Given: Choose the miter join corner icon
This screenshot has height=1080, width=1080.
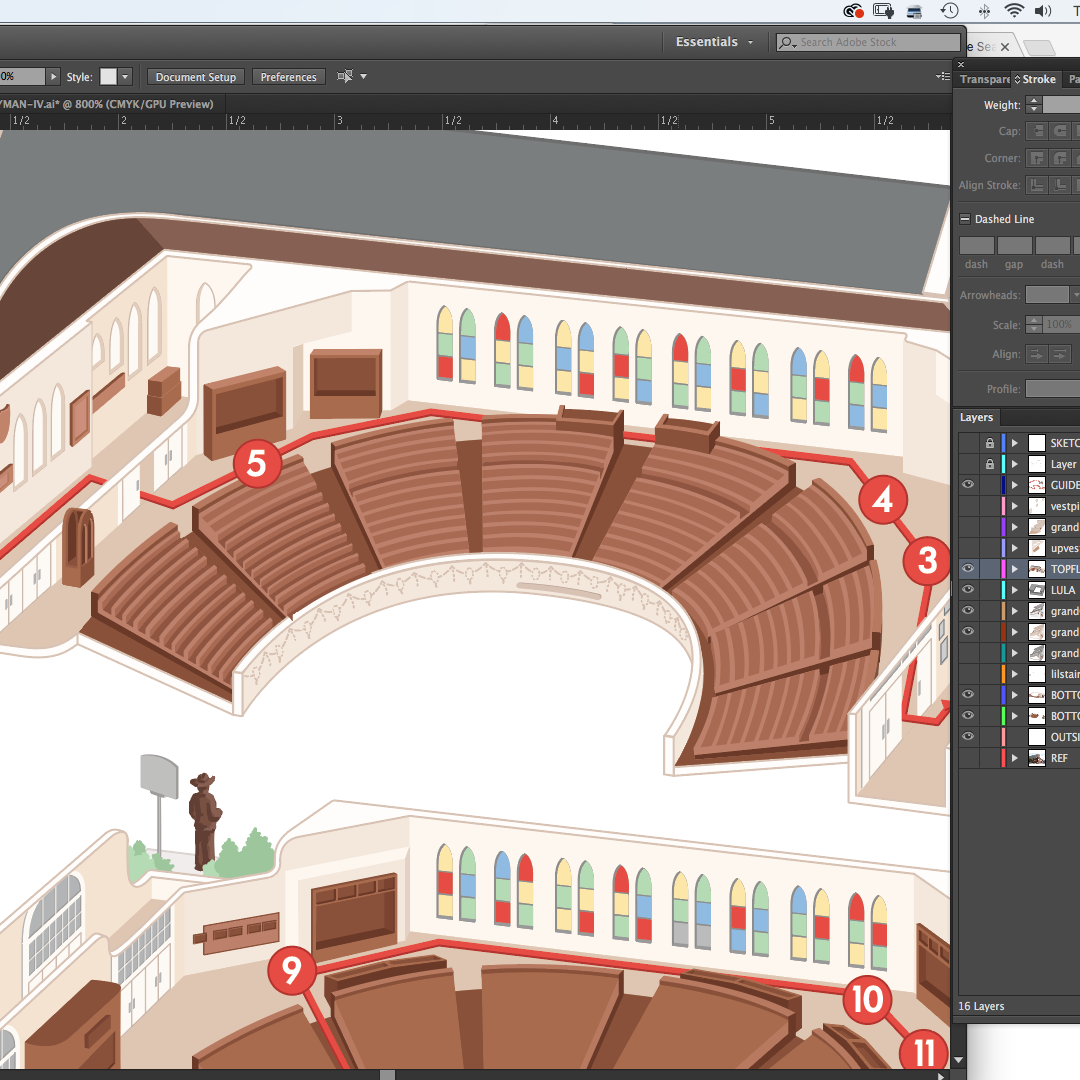Looking at the screenshot, I should coord(1037,158).
